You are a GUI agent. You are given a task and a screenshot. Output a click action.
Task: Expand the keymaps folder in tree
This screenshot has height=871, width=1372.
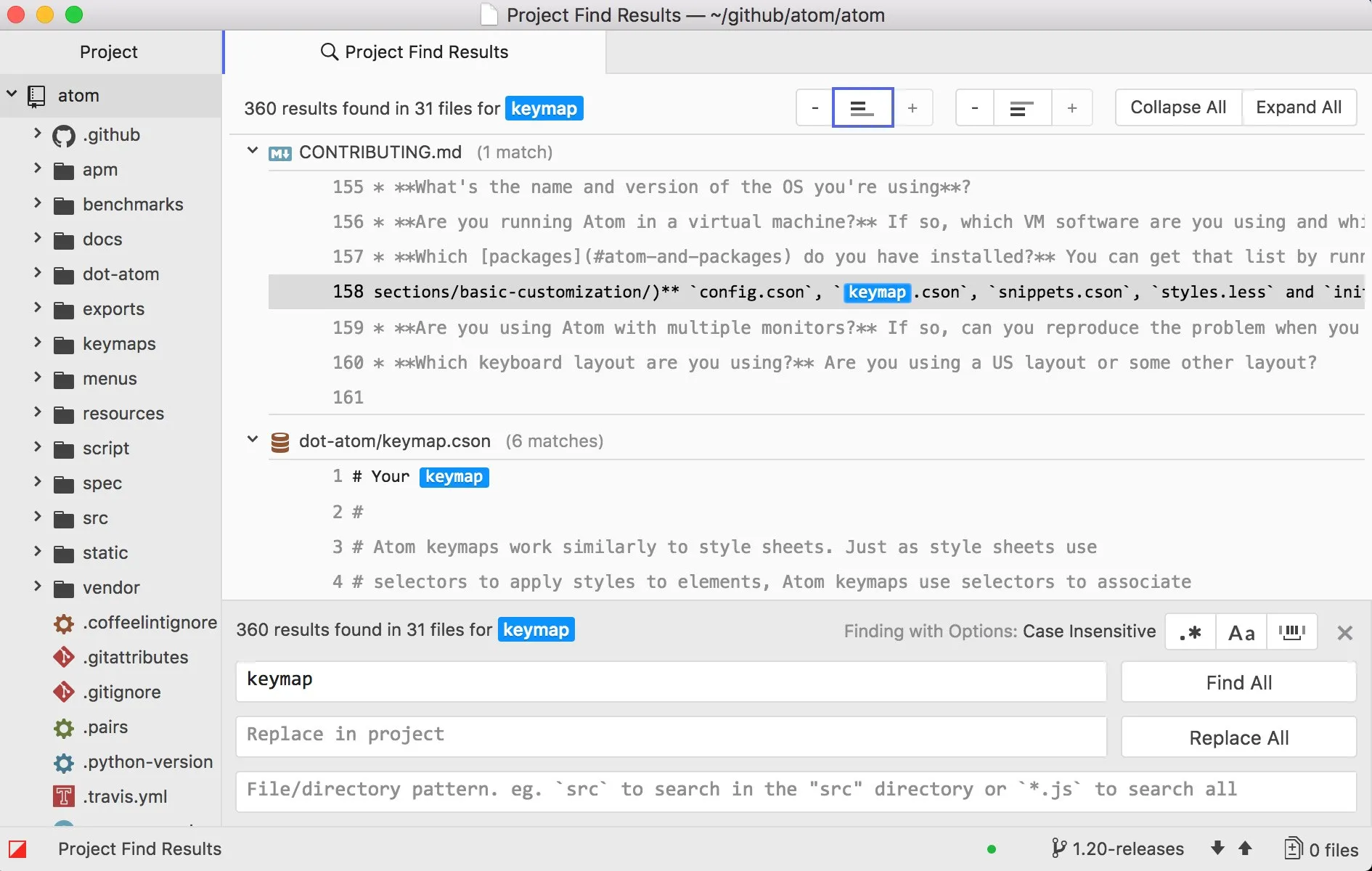37,343
